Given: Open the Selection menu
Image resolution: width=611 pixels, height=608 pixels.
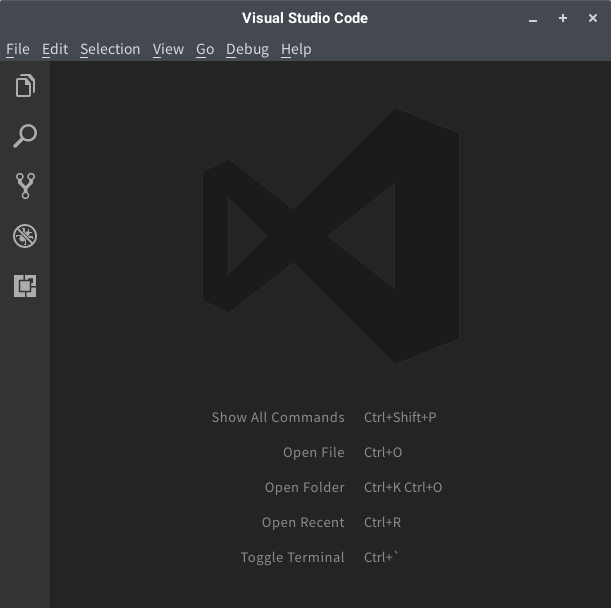Looking at the screenshot, I should 110,49.
